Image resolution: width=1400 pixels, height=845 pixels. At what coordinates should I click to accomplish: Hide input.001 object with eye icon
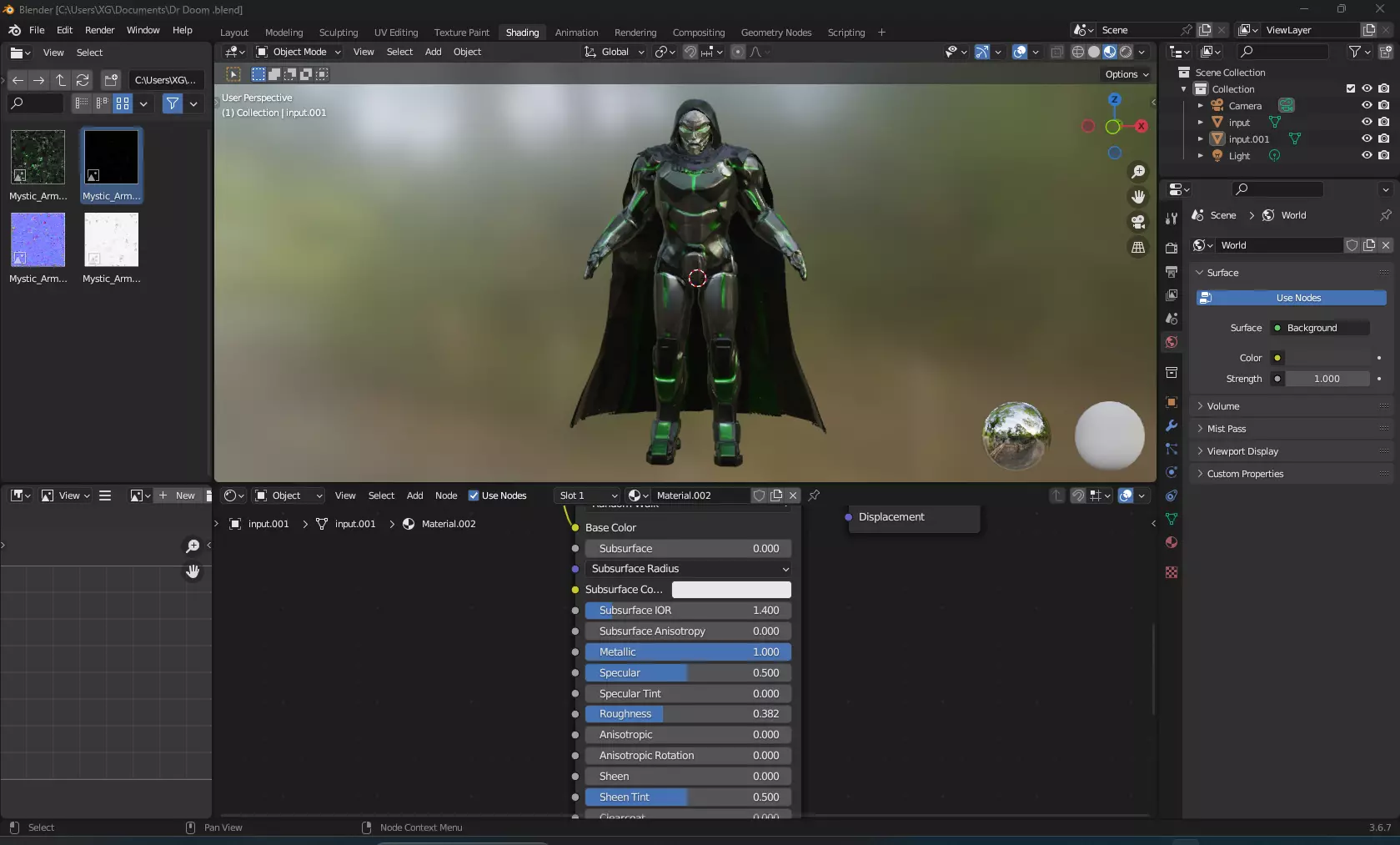coord(1367,139)
